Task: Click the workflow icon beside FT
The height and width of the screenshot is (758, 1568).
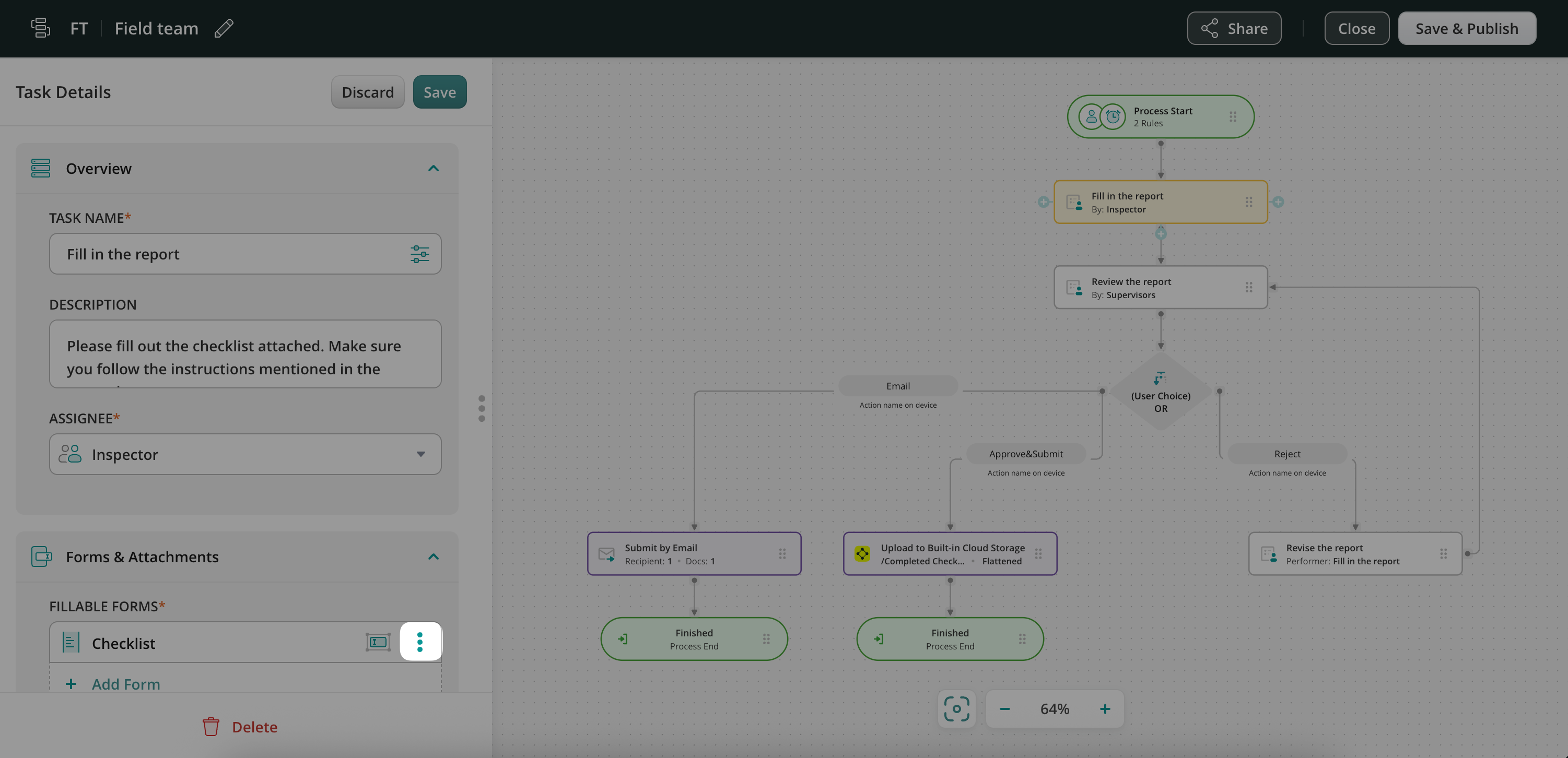Action: (41, 28)
